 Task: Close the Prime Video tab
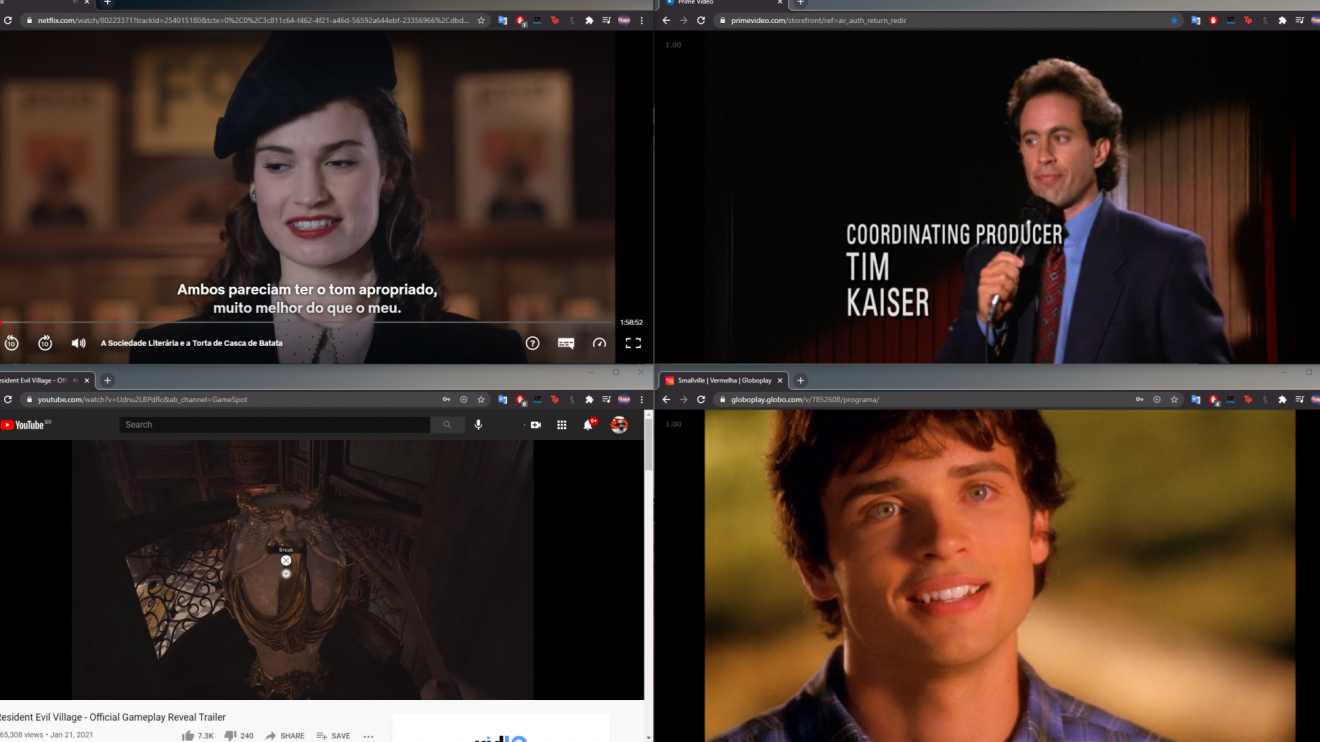pos(780,3)
